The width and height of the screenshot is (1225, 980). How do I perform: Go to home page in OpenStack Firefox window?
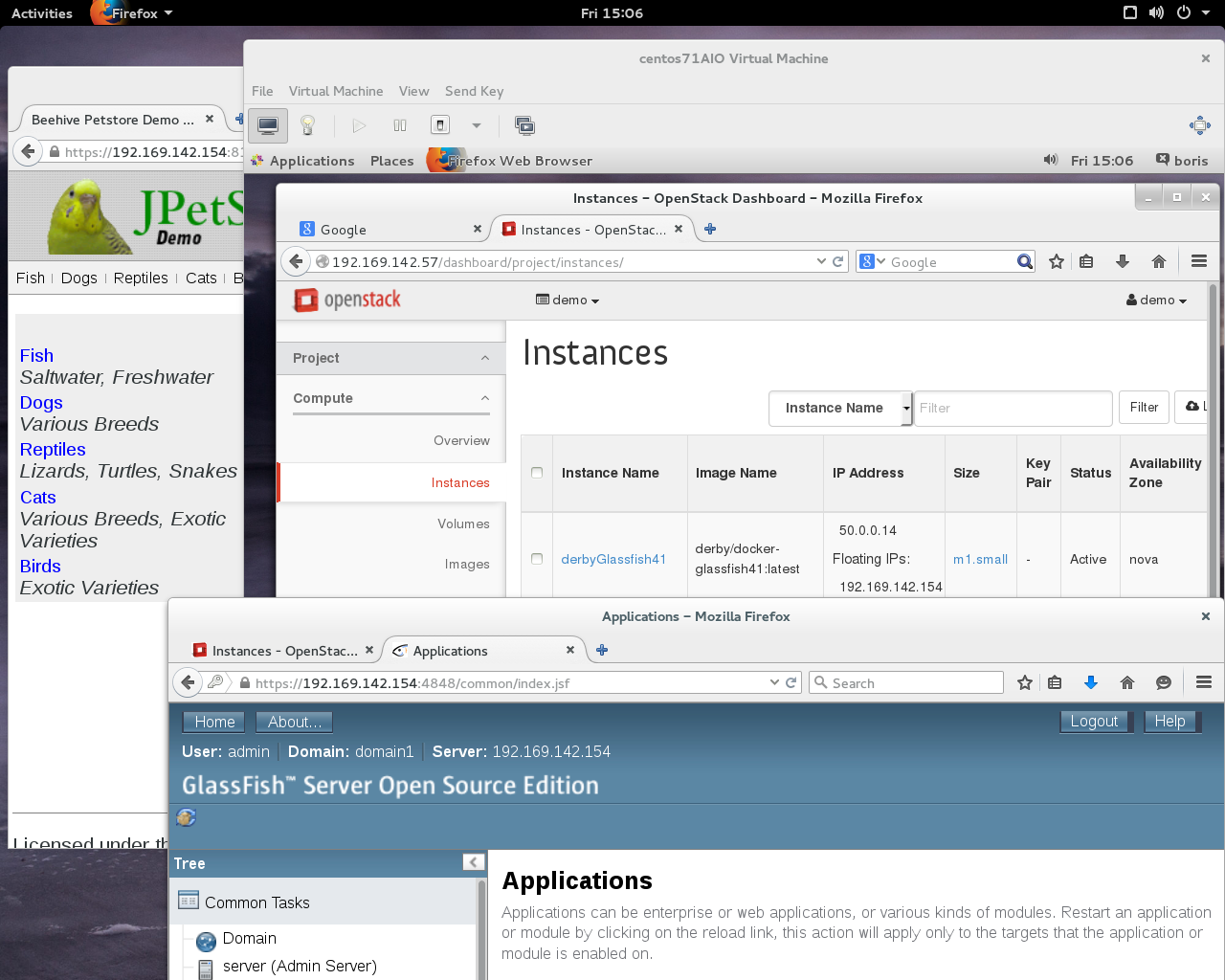pos(1159,261)
